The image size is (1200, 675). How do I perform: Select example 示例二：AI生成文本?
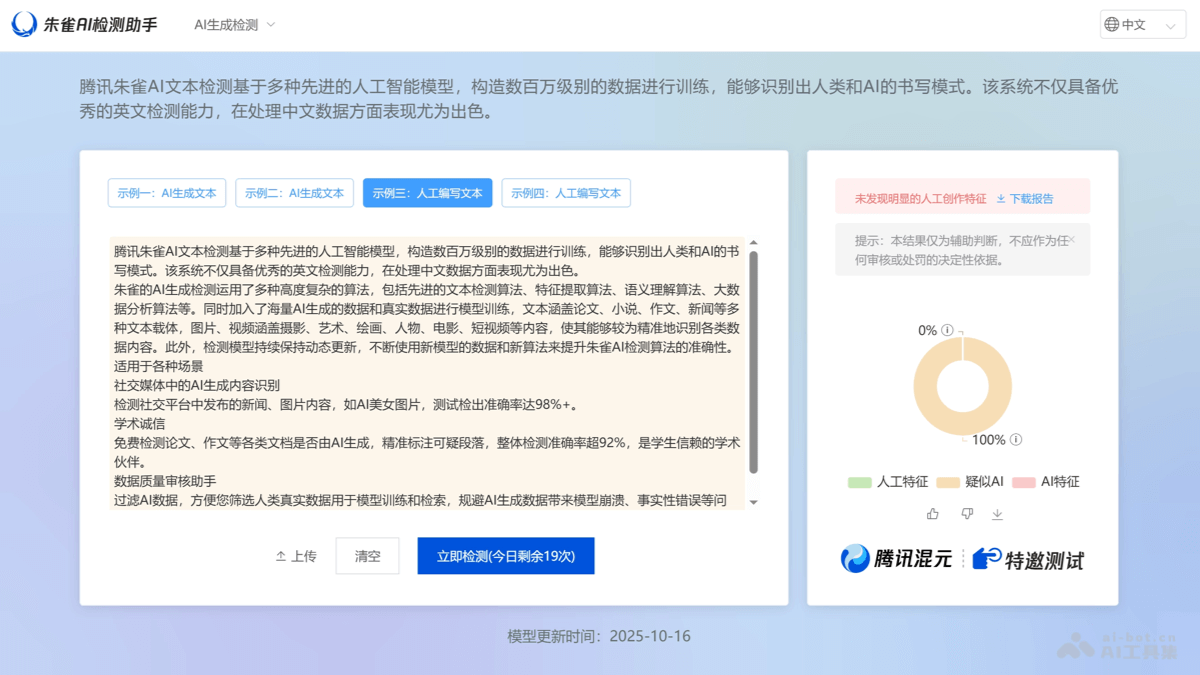click(x=295, y=193)
